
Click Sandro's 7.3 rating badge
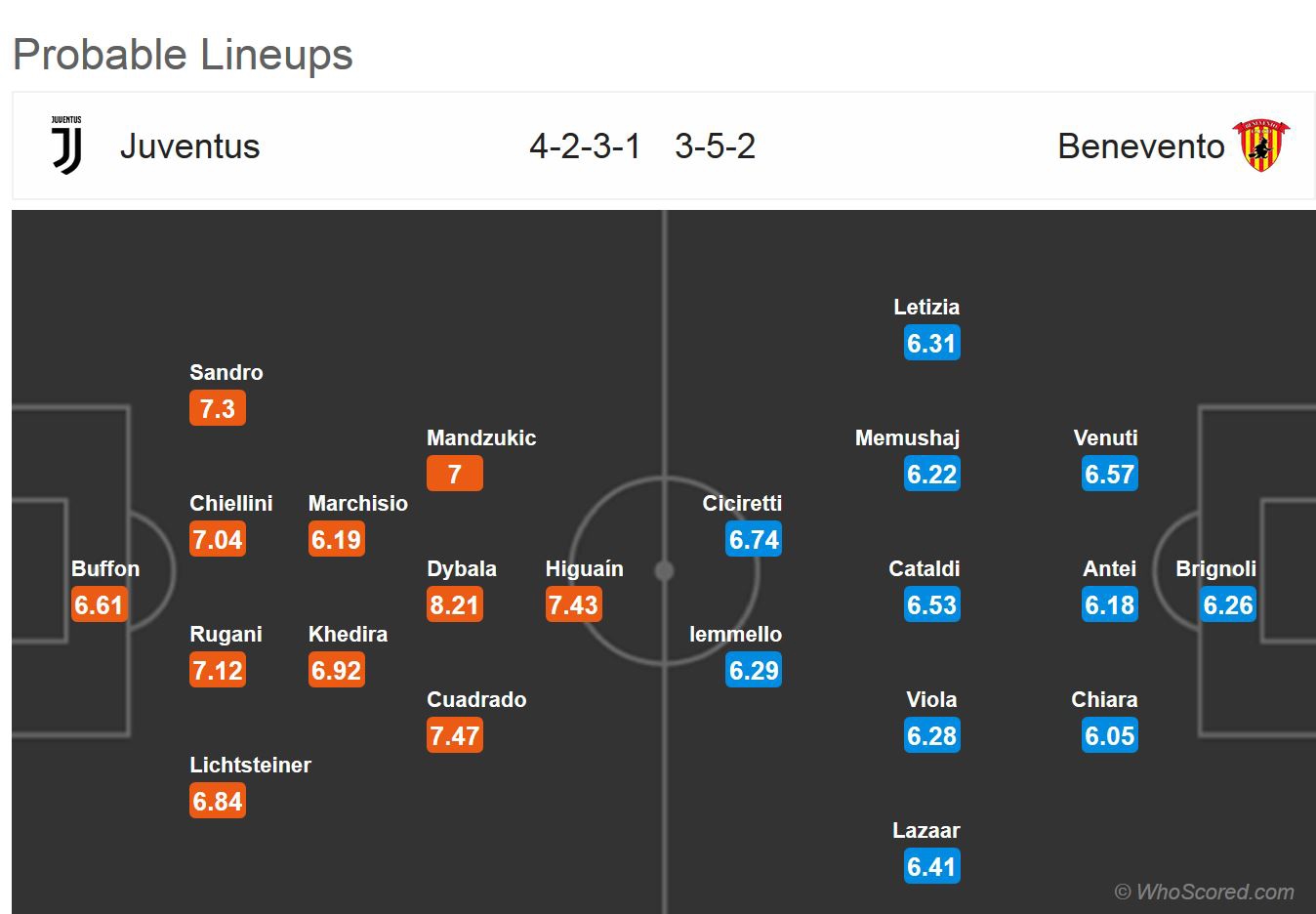point(217,409)
